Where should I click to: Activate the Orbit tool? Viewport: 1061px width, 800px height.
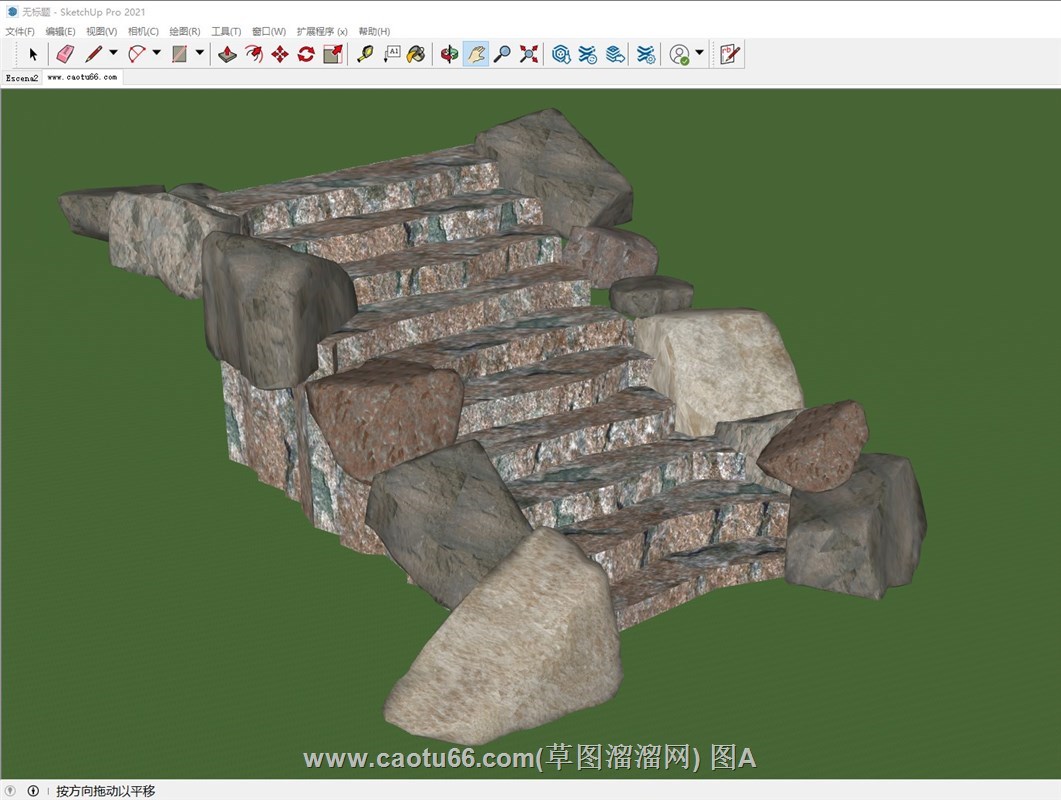(x=449, y=54)
